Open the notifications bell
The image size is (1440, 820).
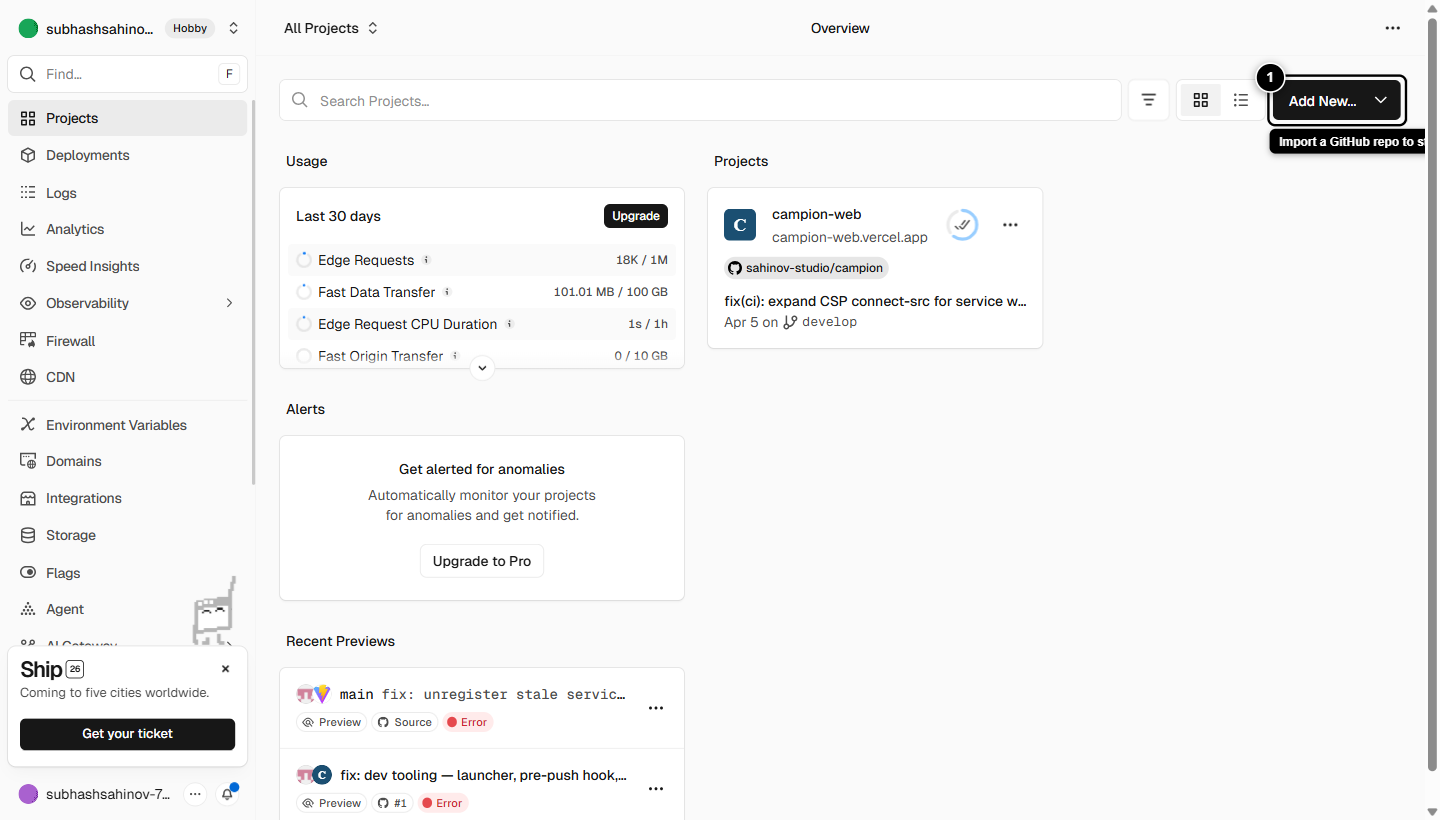click(228, 794)
